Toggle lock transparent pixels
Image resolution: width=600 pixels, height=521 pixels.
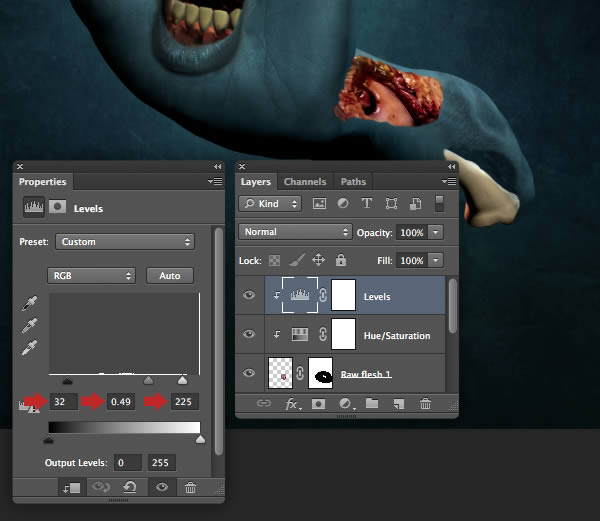click(x=274, y=261)
